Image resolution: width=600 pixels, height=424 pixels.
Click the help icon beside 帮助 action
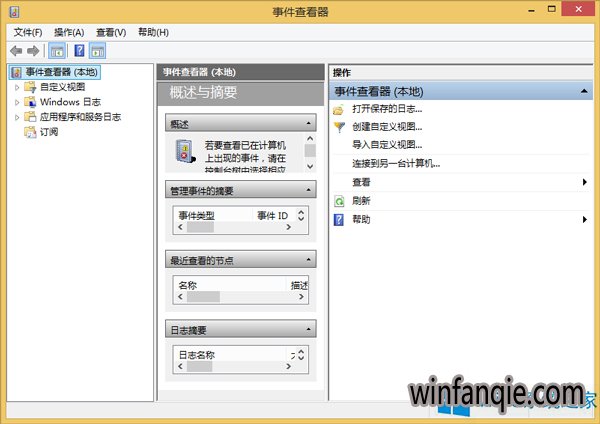tap(339, 220)
